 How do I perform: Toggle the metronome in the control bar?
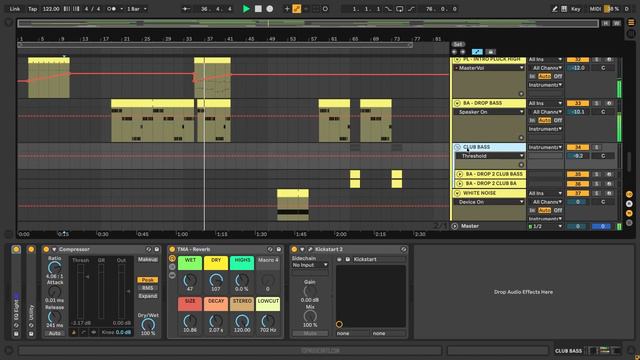[111, 9]
